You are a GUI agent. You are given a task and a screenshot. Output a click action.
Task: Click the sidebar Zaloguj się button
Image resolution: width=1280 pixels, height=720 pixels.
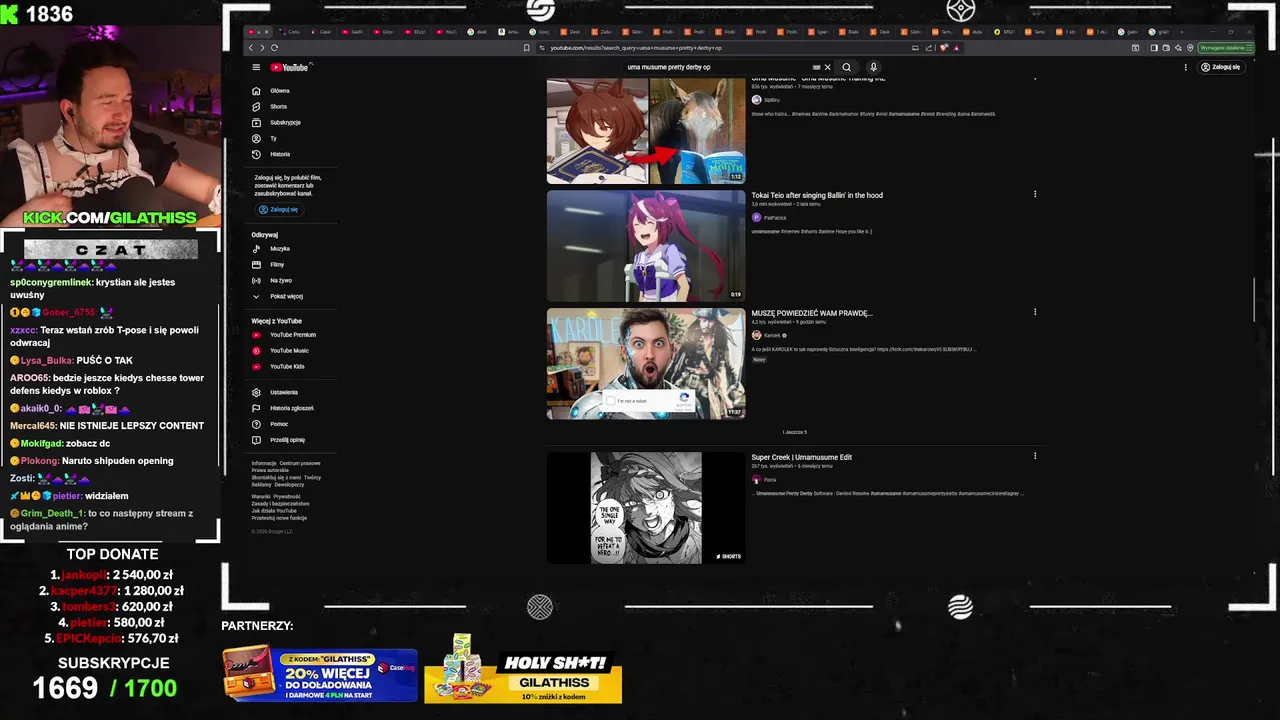point(279,209)
